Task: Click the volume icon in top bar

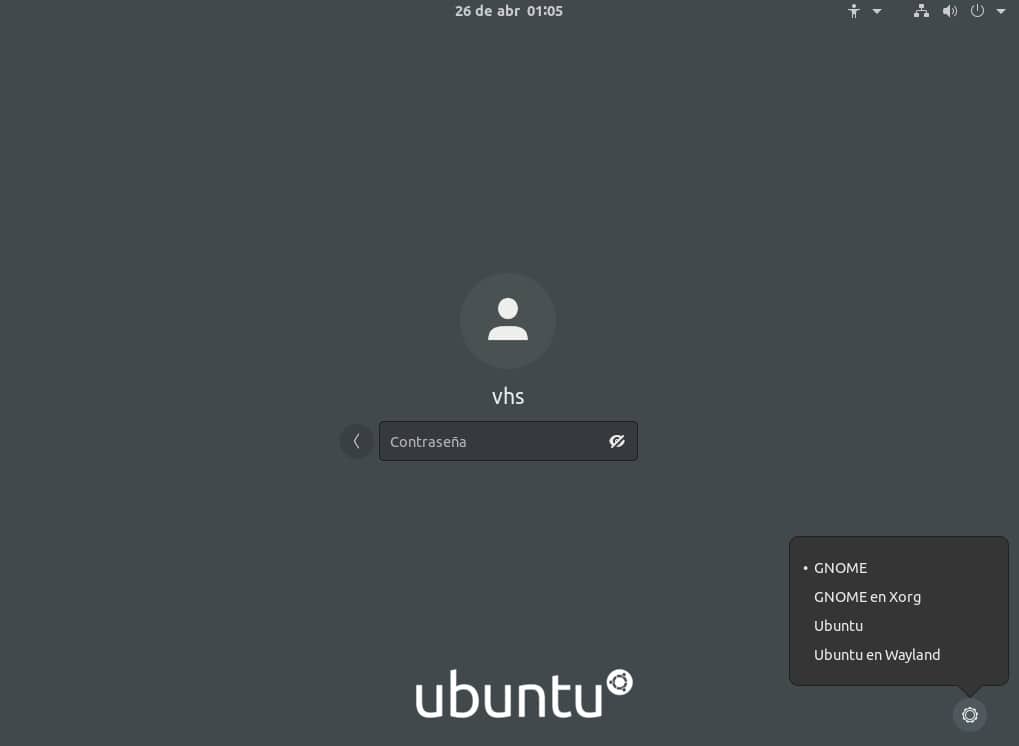Action: [948, 11]
